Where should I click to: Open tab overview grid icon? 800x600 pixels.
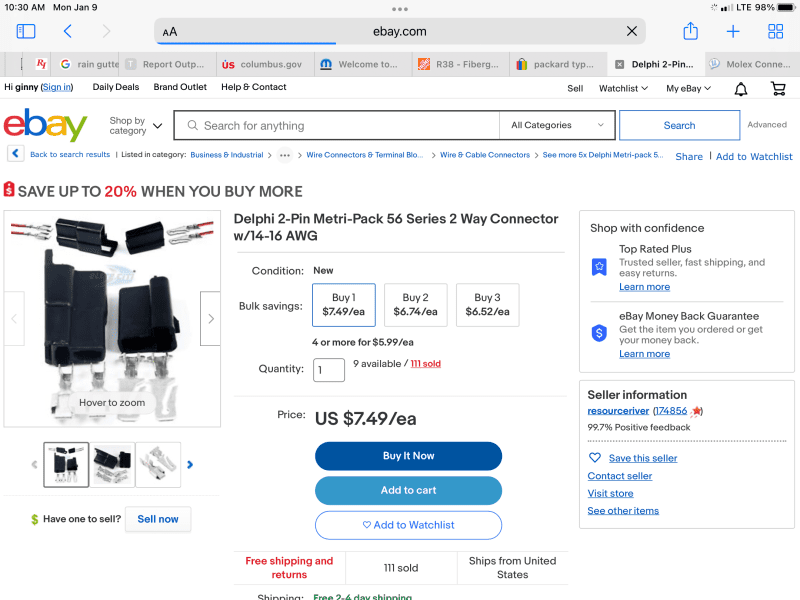point(776,32)
